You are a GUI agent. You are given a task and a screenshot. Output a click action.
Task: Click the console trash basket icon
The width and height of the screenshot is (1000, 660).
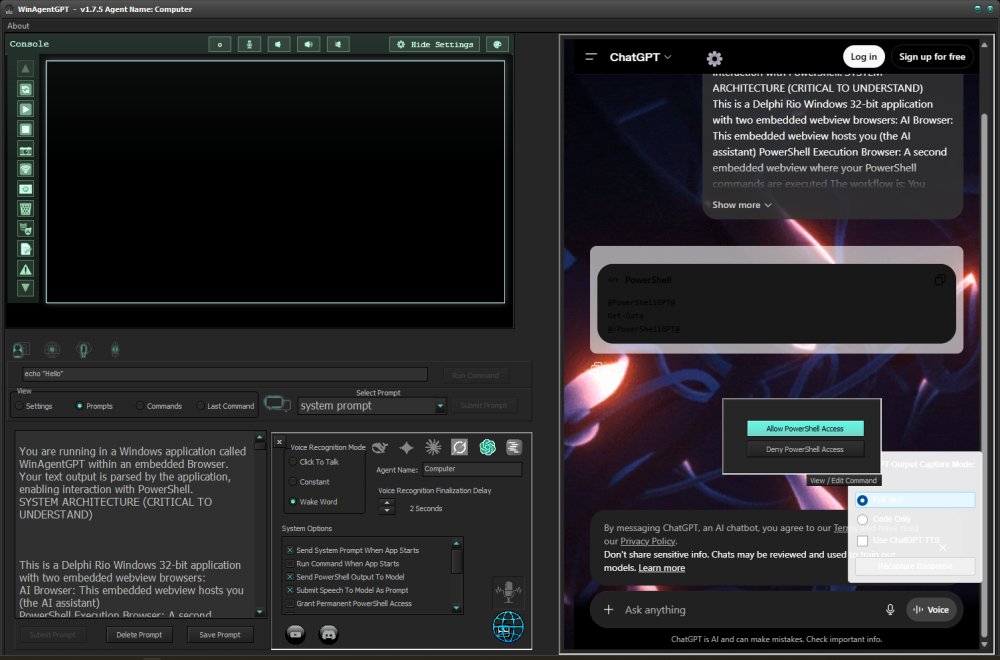click(x=26, y=209)
